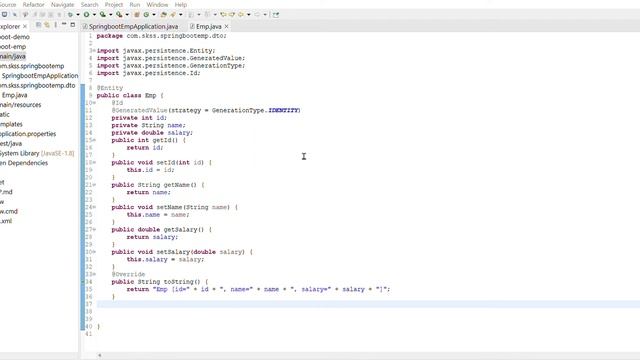The image size is (640, 360).
Task: Collapse the setName method fold marker
Action: (94, 207)
